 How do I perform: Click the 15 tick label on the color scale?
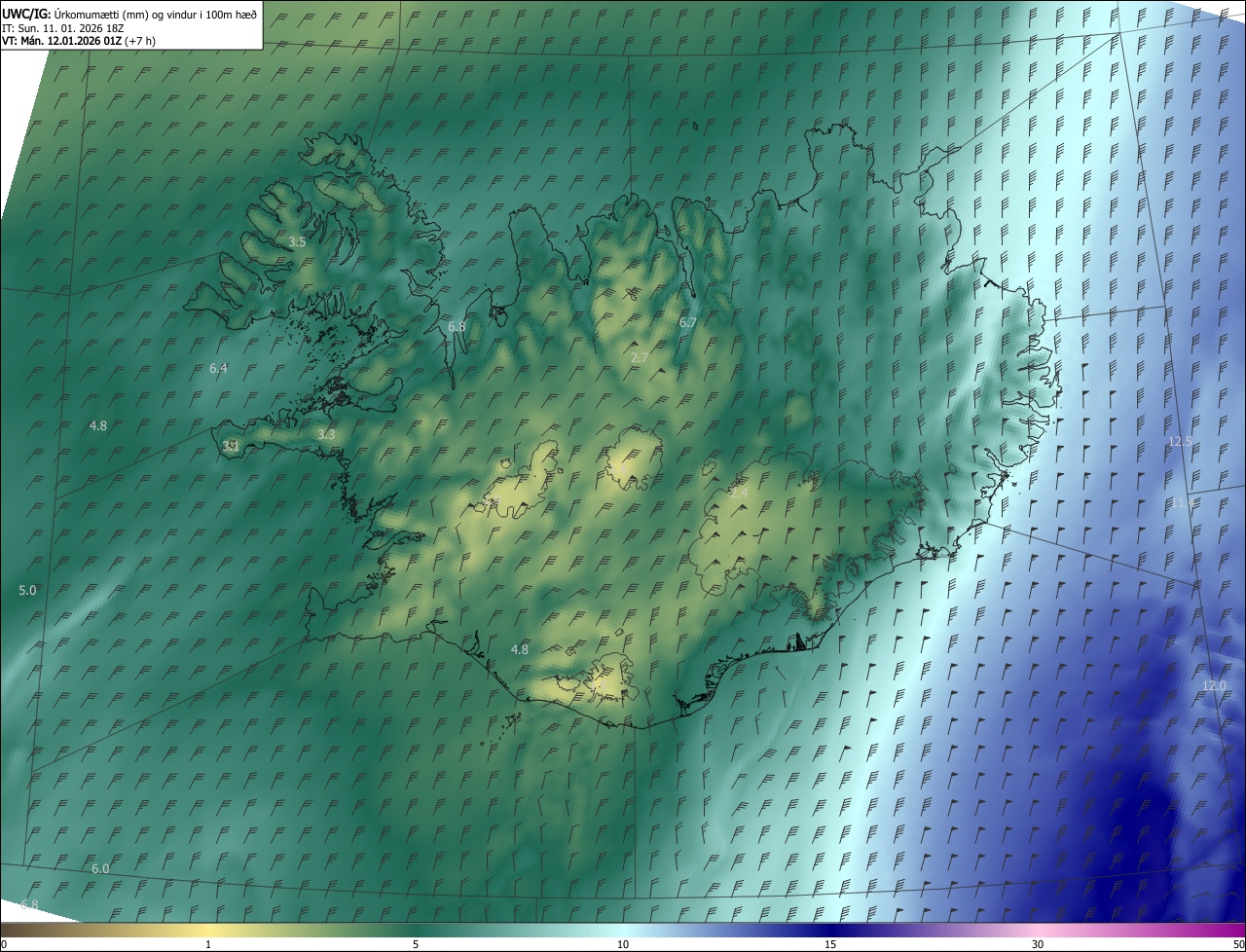tap(830, 944)
